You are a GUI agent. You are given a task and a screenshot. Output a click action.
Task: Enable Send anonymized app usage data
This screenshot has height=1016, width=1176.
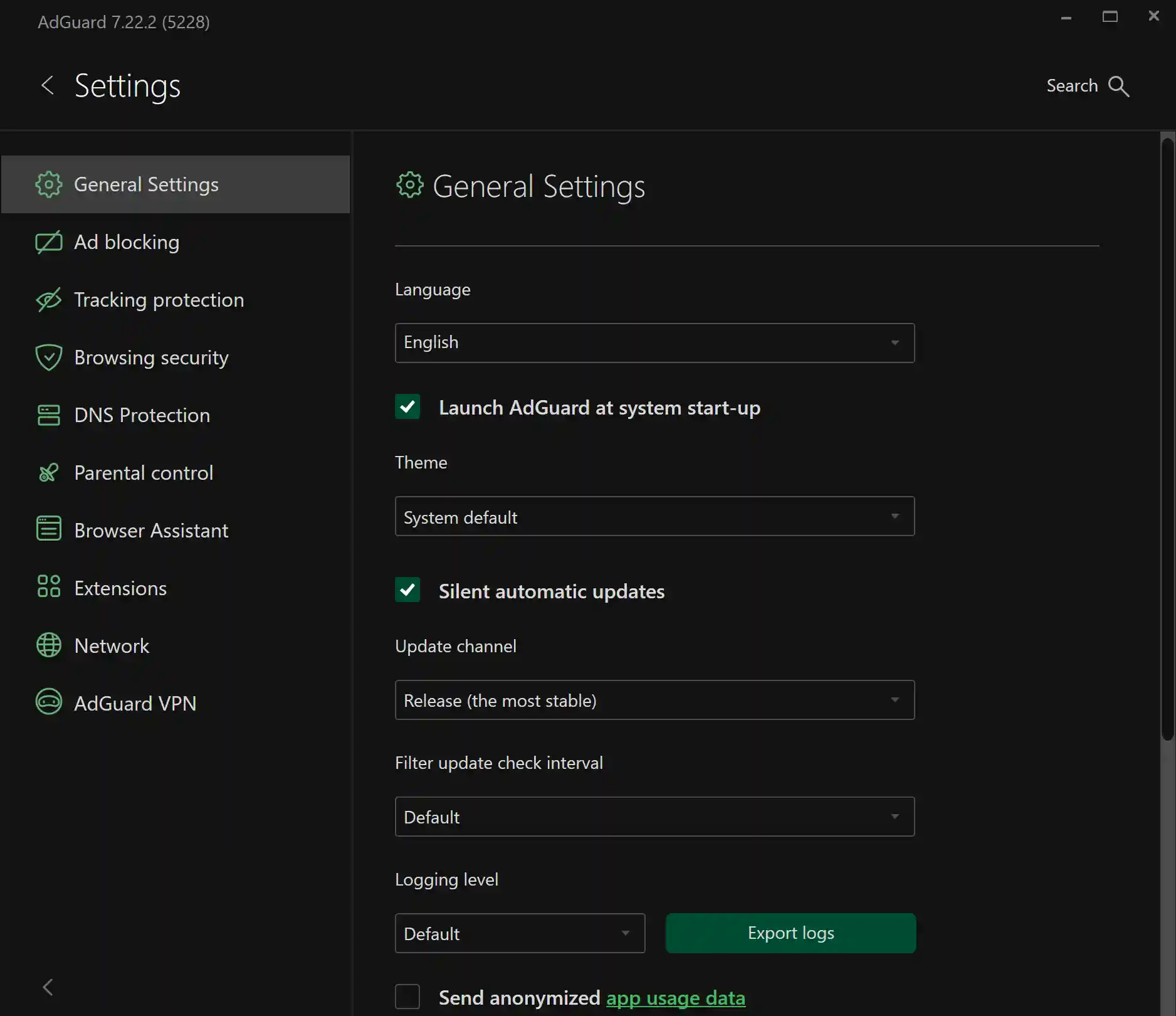coord(407,997)
